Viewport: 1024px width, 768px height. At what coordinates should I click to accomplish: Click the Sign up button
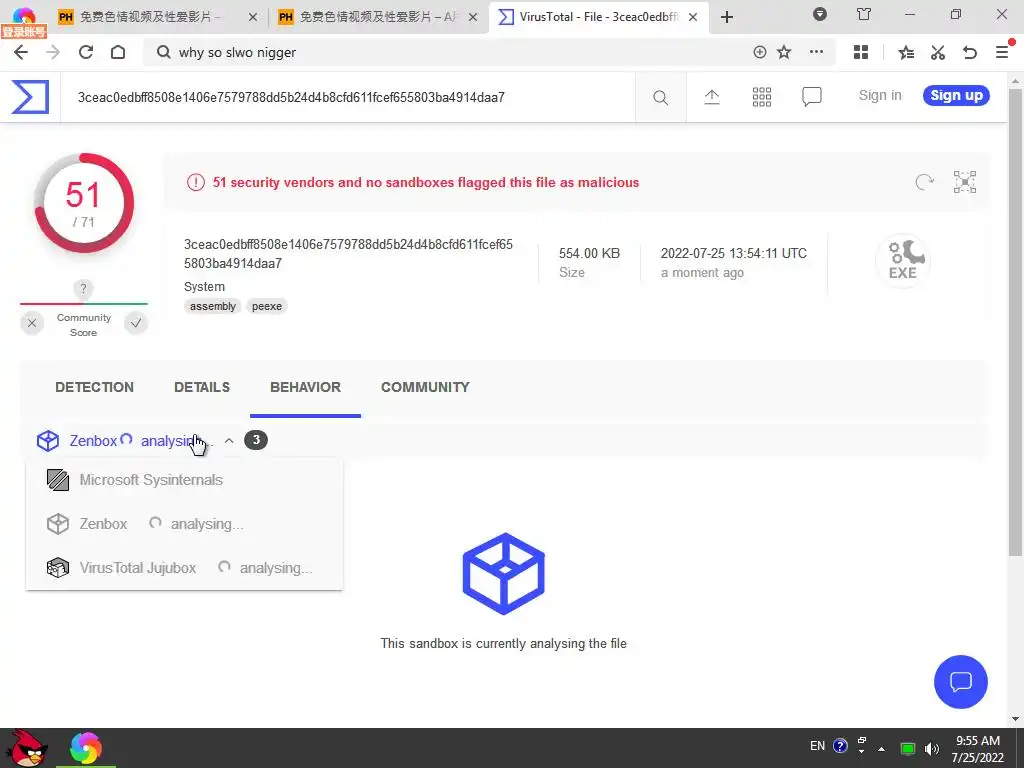pos(956,95)
